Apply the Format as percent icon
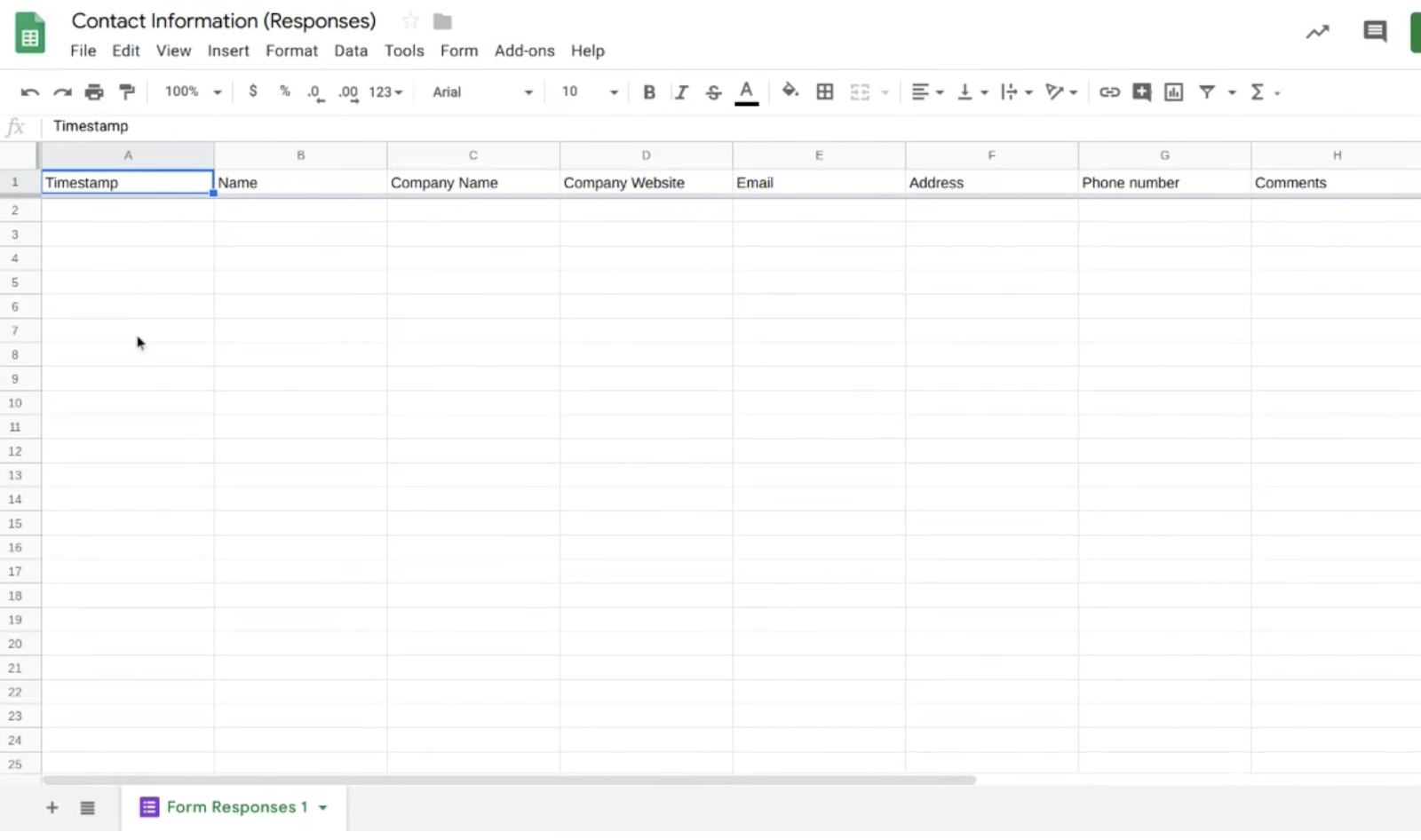Screen dimensions: 1421x840 pos(284,91)
